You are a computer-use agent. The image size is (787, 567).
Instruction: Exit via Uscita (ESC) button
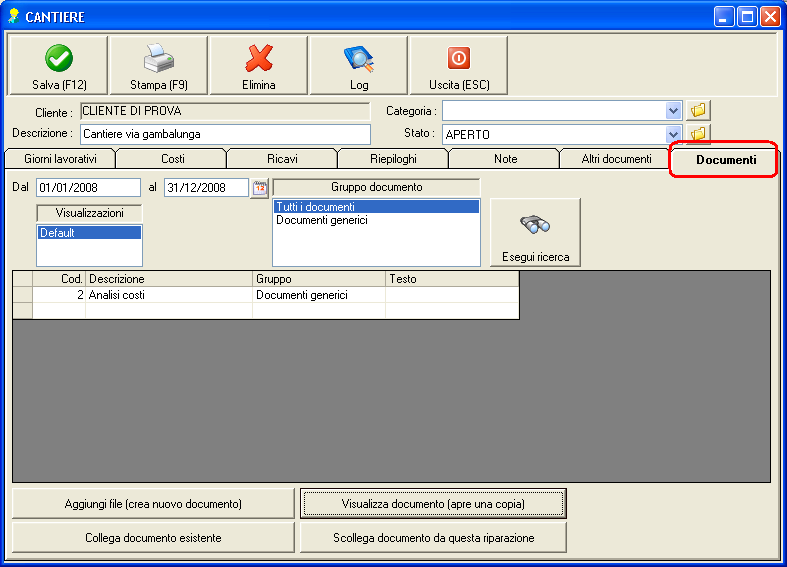[x=459, y=65]
